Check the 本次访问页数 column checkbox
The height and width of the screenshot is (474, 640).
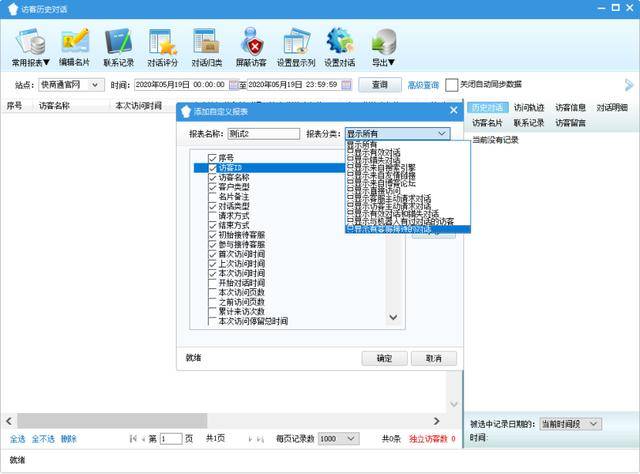pyautogui.click(x=212, y=293)
